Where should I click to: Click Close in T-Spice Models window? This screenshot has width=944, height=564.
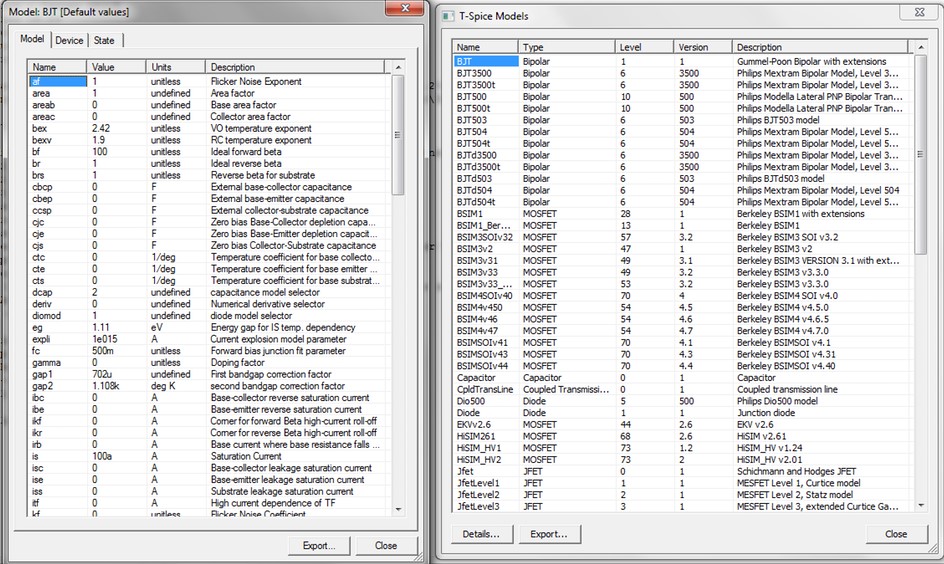896,534
